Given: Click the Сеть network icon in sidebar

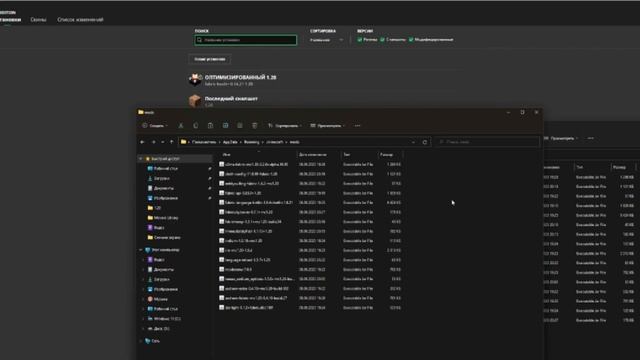Looking at the screenshot, I should tap(147, 341).
